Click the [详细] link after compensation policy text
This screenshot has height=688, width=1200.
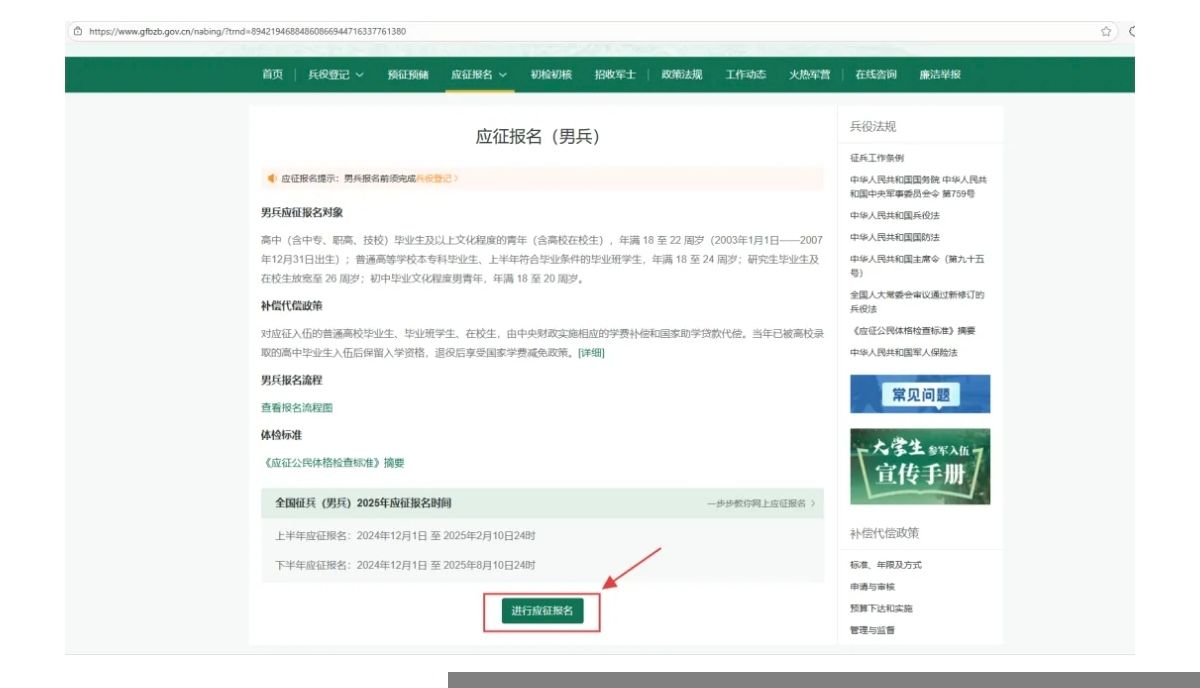[591, 353]
